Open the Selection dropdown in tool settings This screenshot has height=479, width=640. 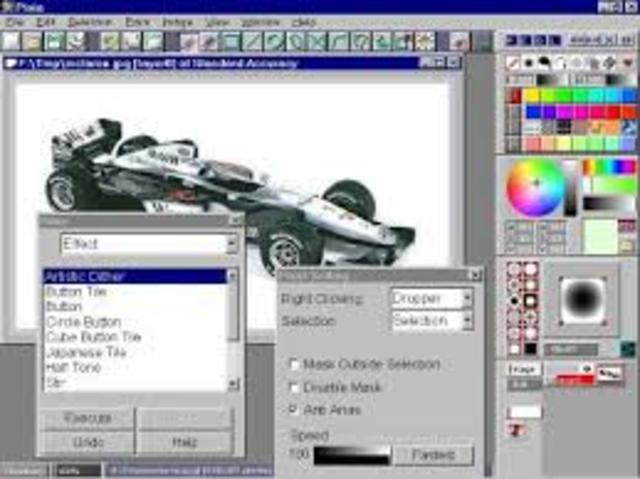pyautogui.click(x=468, y=321)
